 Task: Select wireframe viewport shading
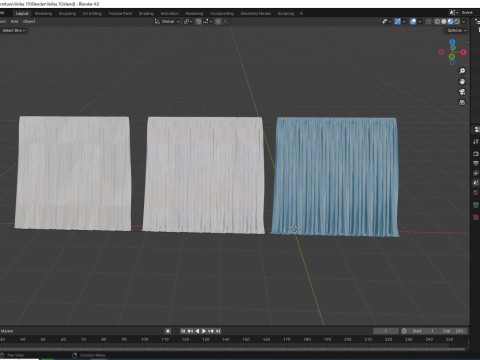pyautogui.click(x=437, y=21)
